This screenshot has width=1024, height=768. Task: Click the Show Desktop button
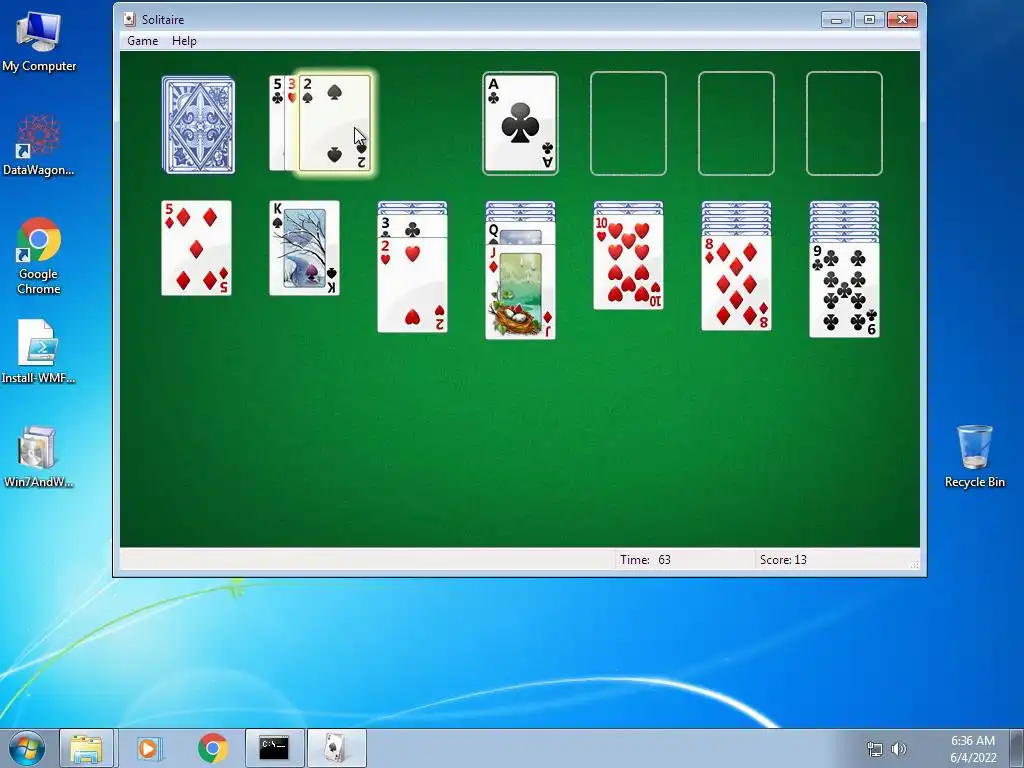click(1018, 748)
